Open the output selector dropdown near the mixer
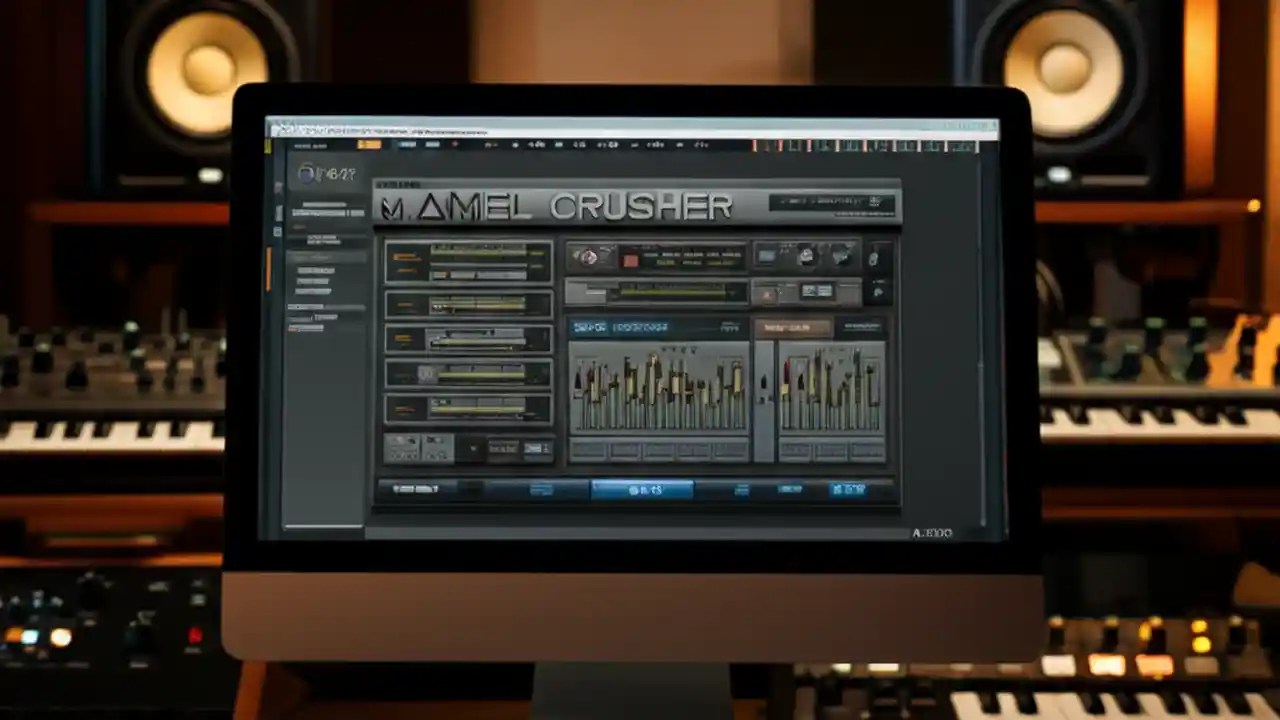Viewport: 1280px width, 720px height. pyautogui.click(x=795, y=326)
